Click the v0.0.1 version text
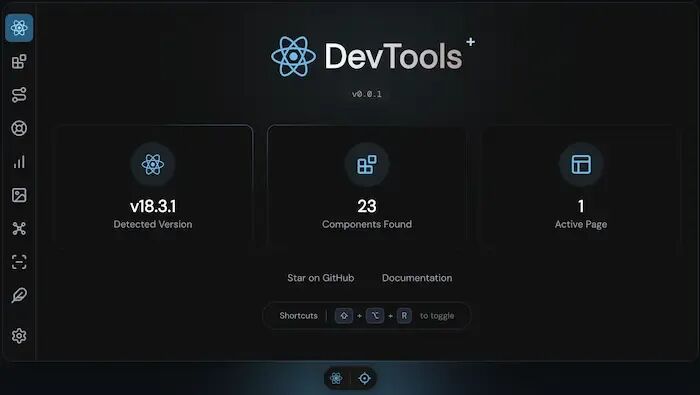 (367, 94)
